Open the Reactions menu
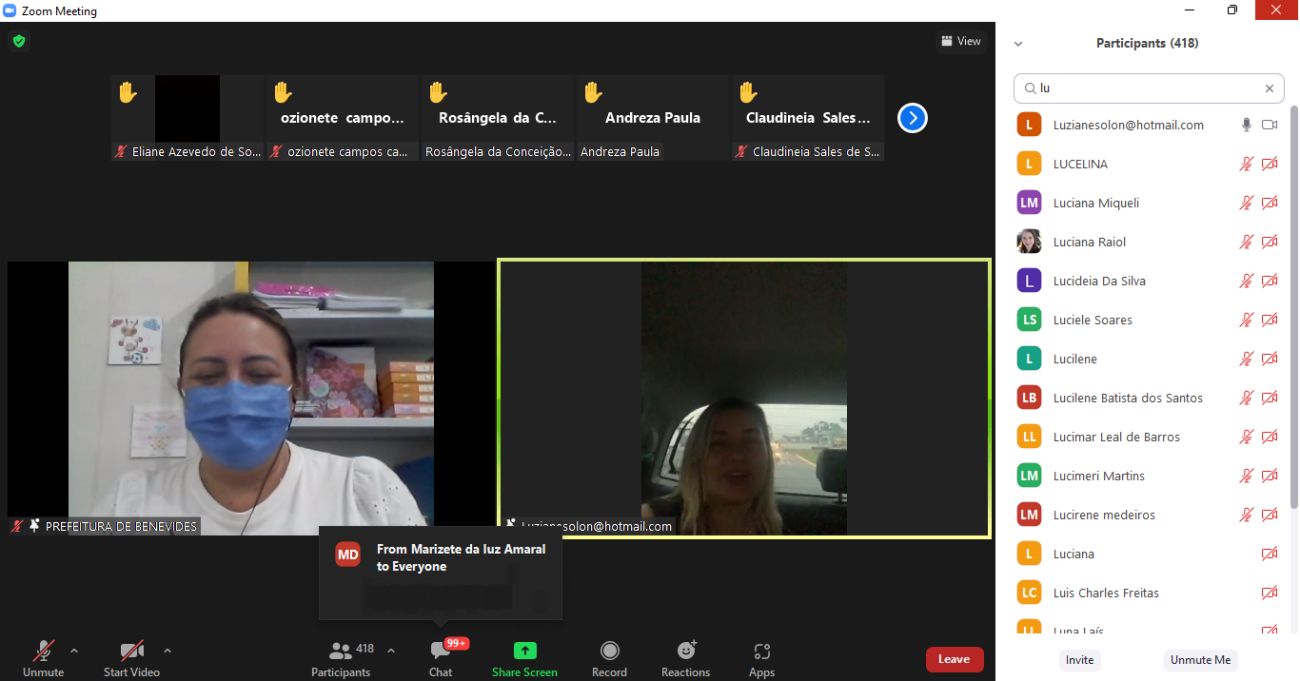Viewport: 1300px width, 681px height. 686,654
